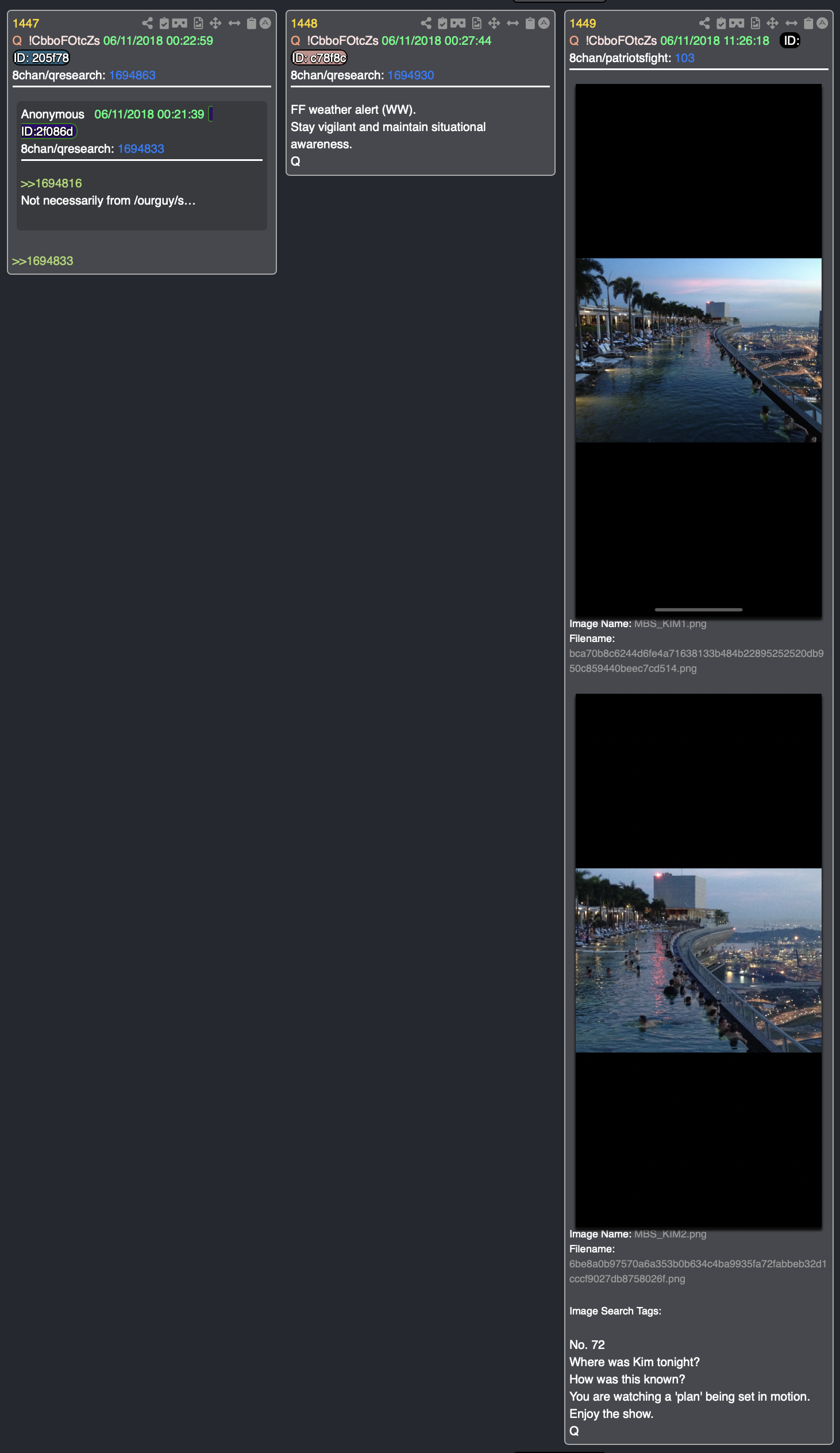Open quoted post link 1694833 in the reply box

tap(141, 149)
